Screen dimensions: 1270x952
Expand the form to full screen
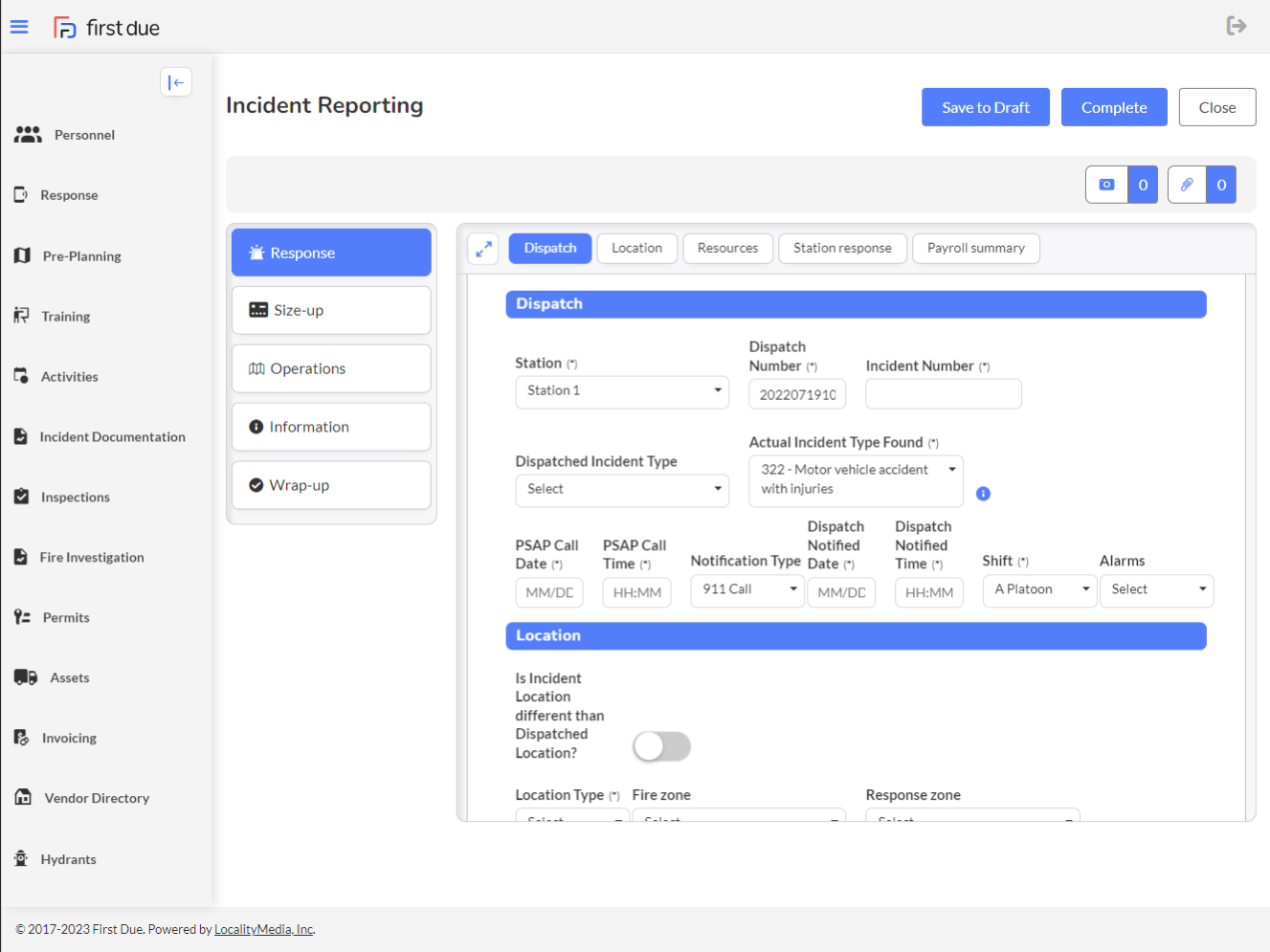click(484, 249)
